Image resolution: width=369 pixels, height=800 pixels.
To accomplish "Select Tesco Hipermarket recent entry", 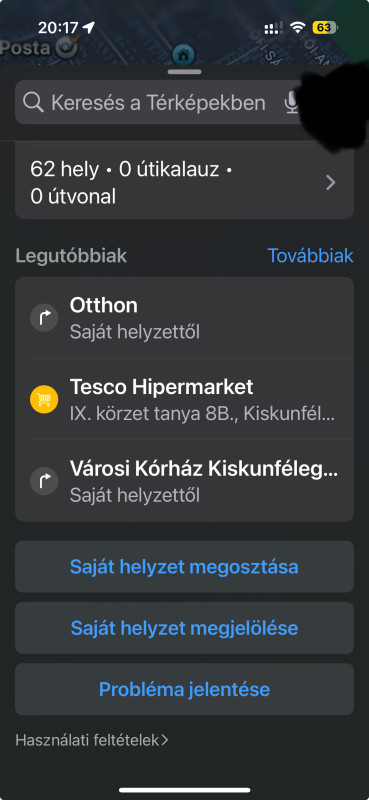I will tap(184, 399).
